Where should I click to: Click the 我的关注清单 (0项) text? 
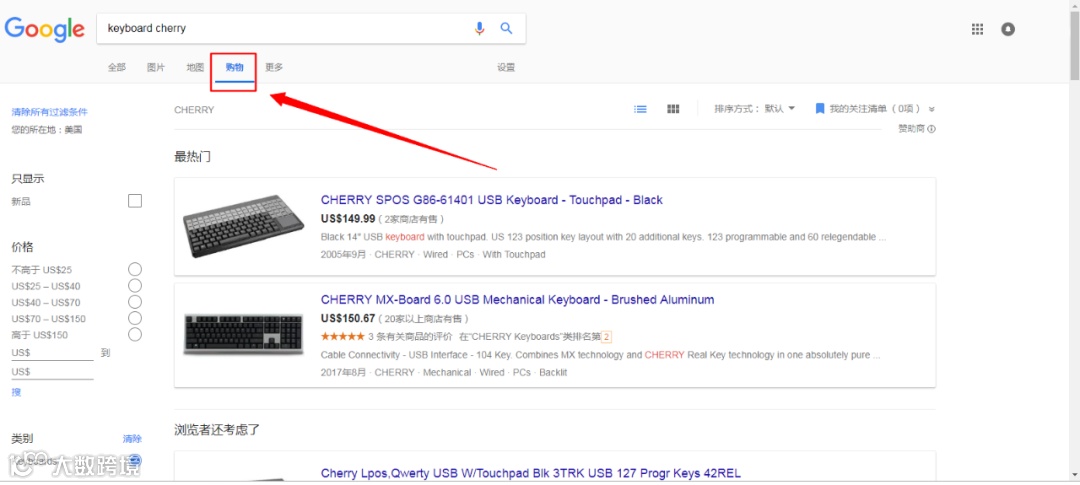[x=875, y=109]
